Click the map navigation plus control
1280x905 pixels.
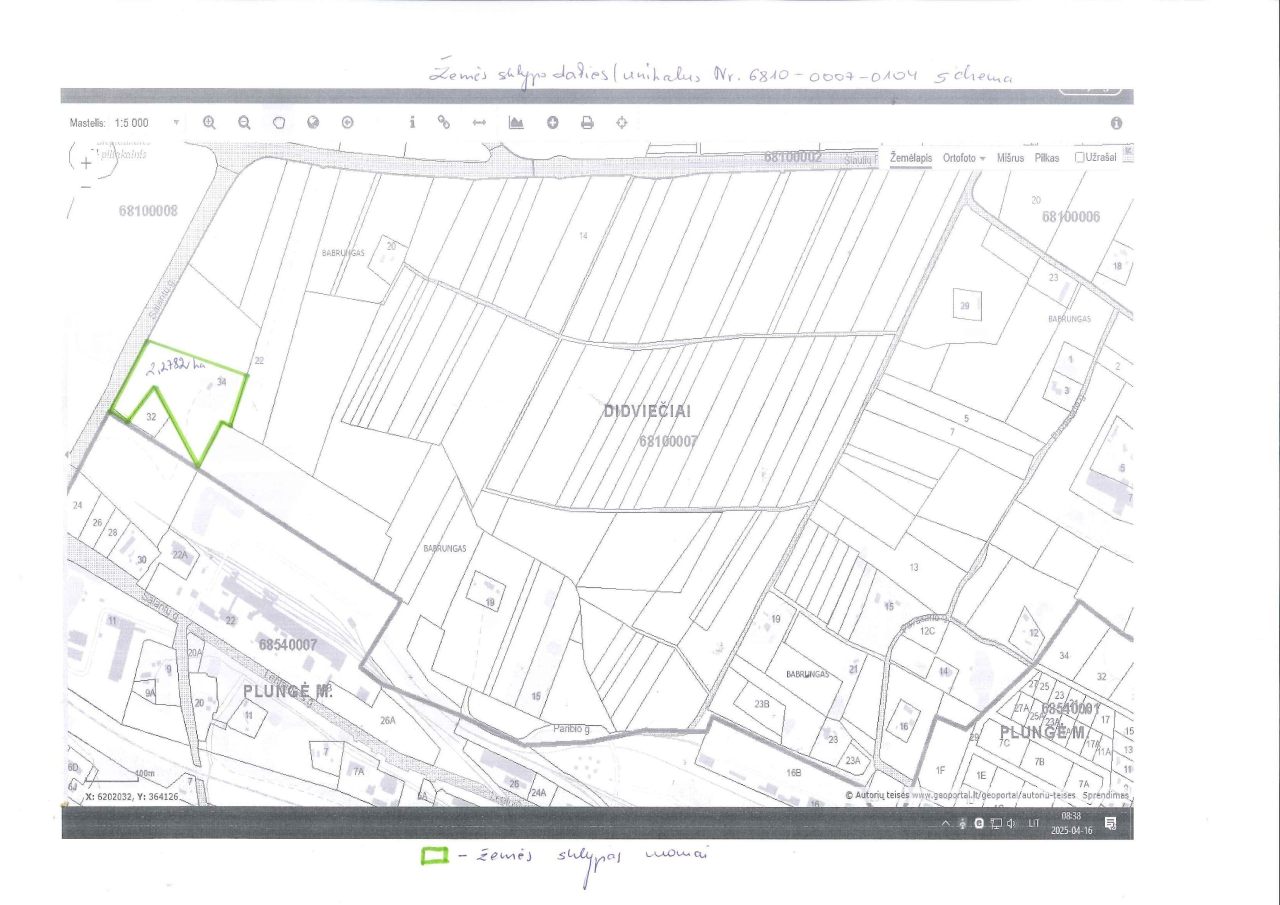87,161
